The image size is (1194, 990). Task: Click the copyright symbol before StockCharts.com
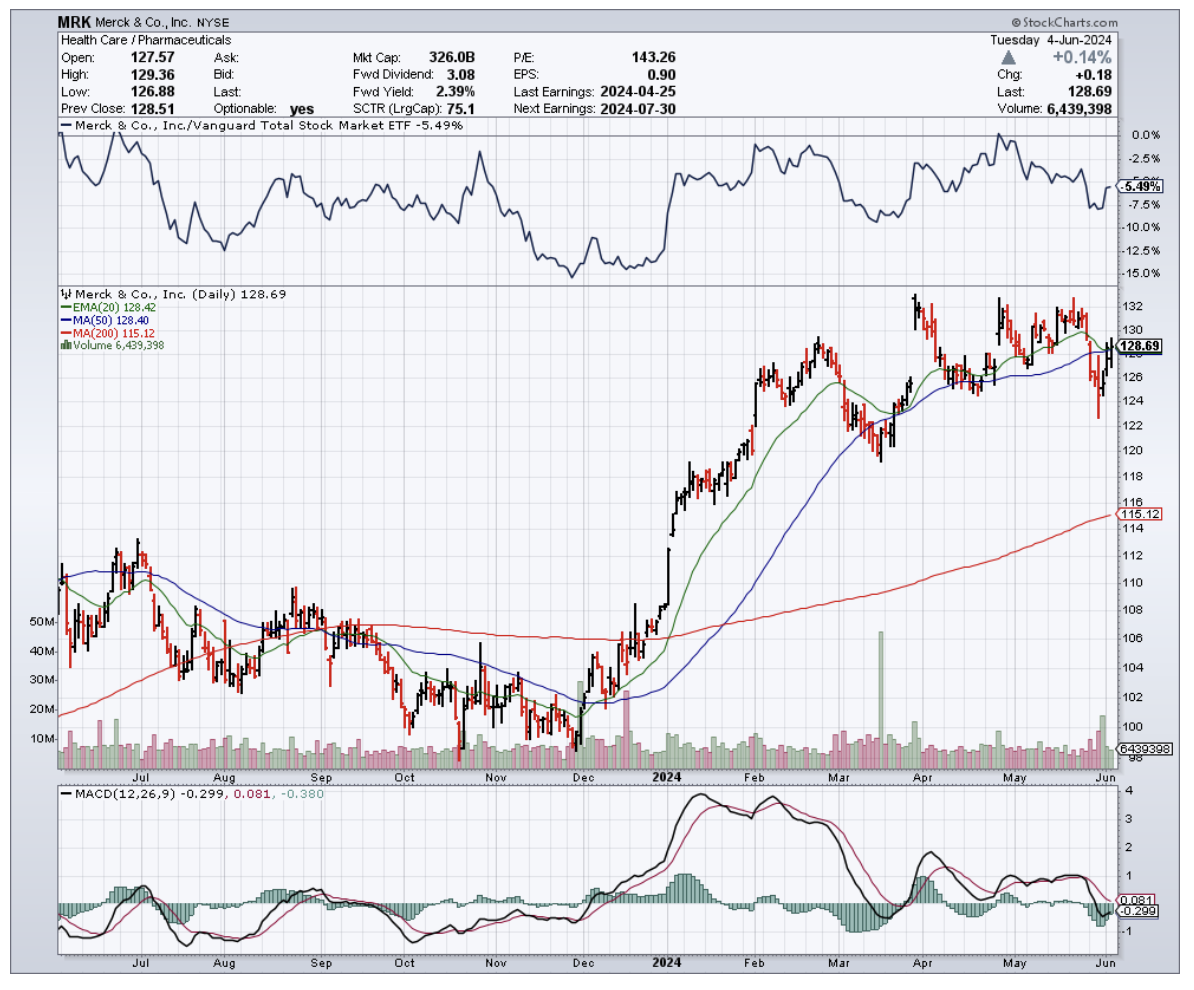click(x=1016, y=20)
